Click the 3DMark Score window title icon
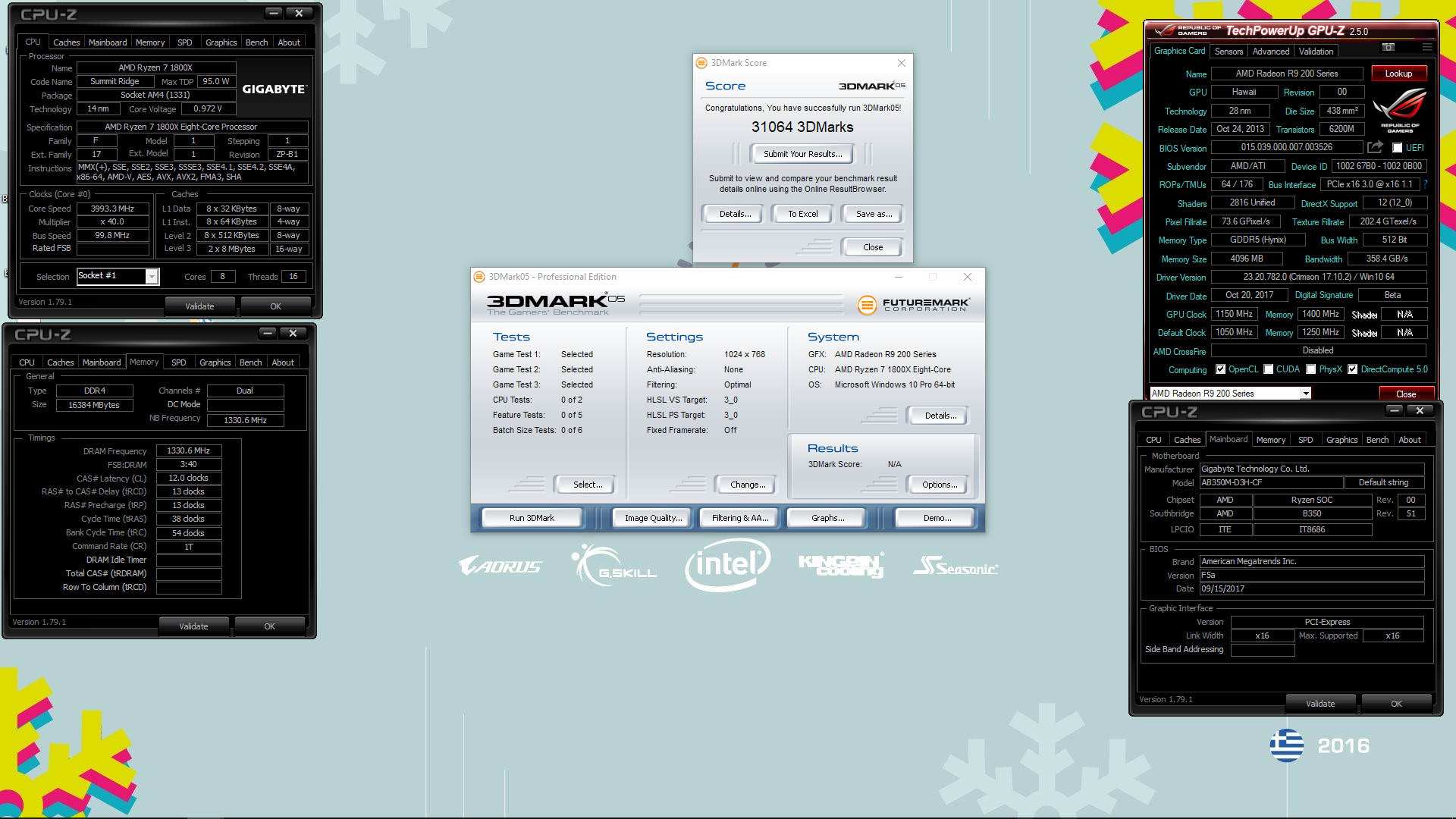 pyautogui.click(x=701, y=63)
